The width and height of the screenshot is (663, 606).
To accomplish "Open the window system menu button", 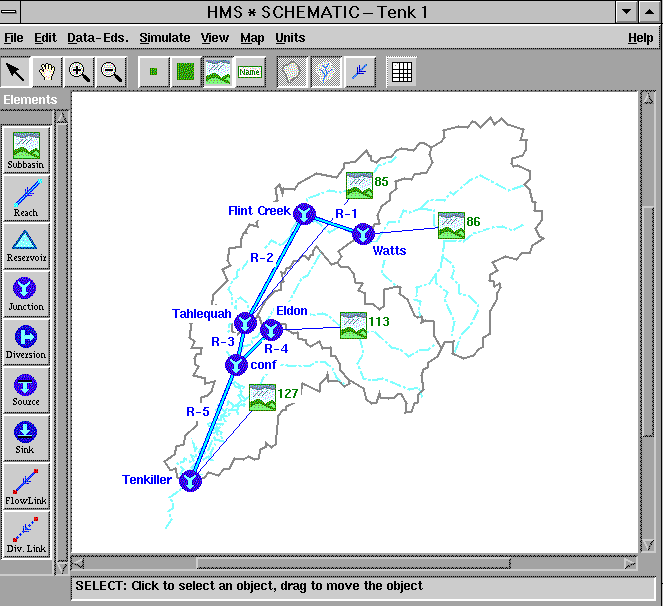I will click(13, 11).
